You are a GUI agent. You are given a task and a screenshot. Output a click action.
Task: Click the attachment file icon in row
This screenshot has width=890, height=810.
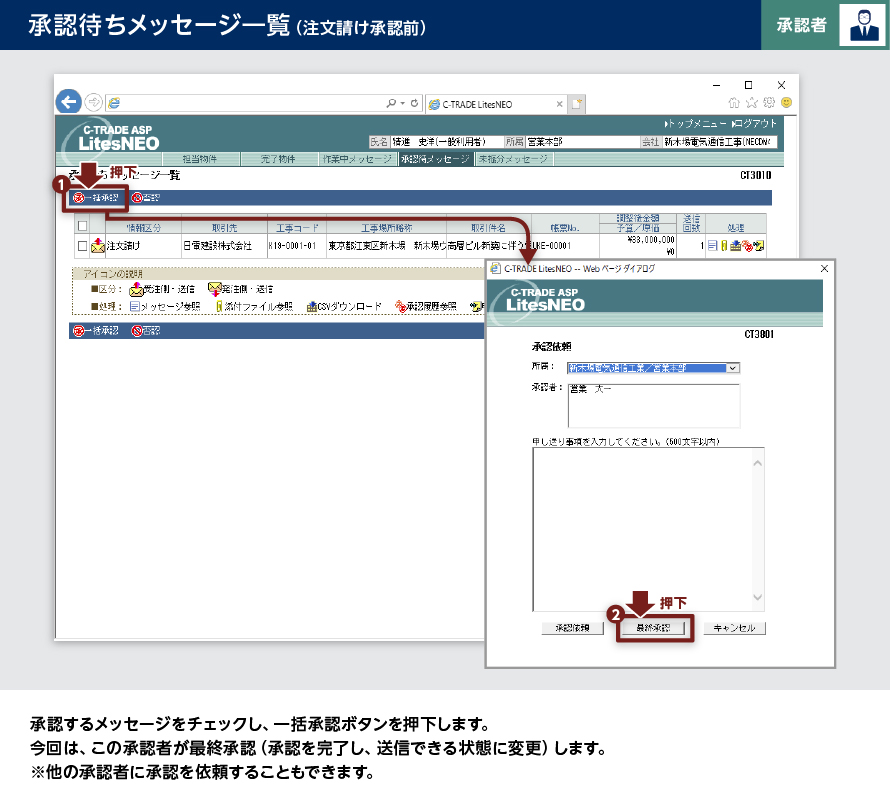722,245
